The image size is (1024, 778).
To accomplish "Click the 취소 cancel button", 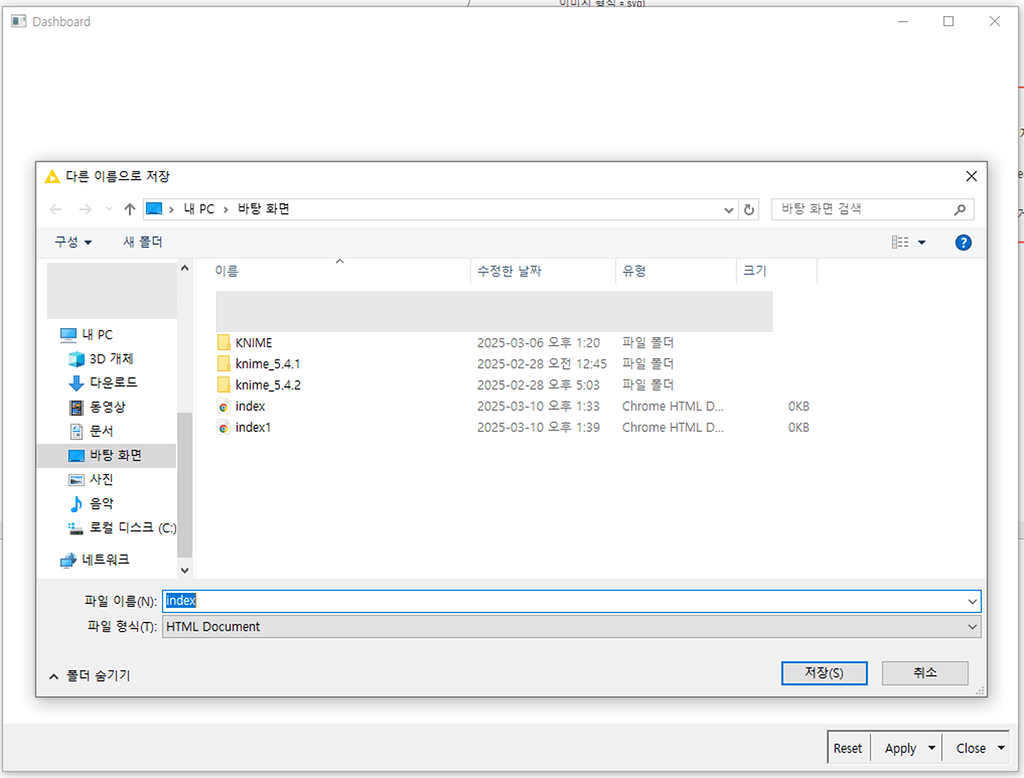I will (x=924, y=672).
